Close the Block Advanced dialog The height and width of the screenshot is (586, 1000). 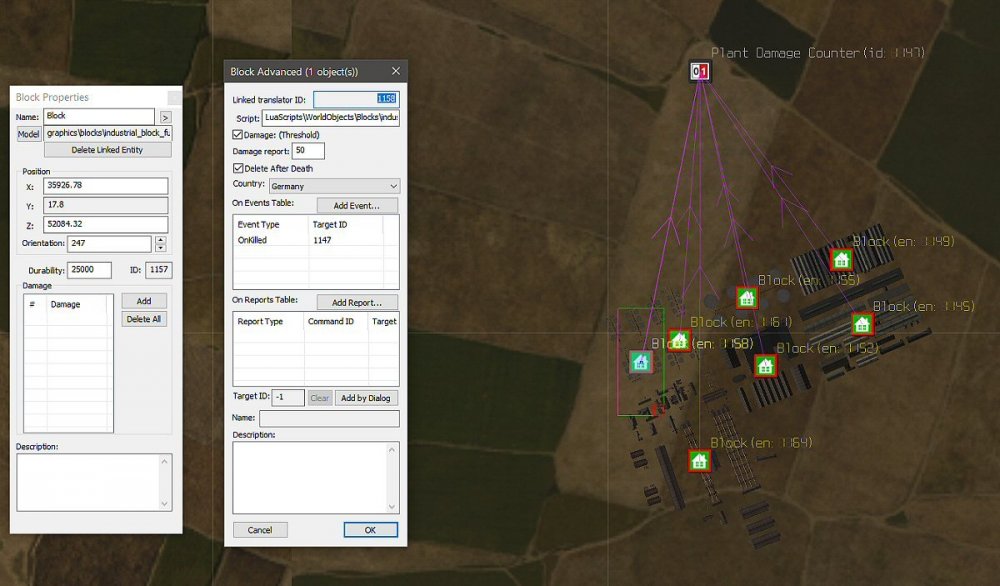[395, 72]
